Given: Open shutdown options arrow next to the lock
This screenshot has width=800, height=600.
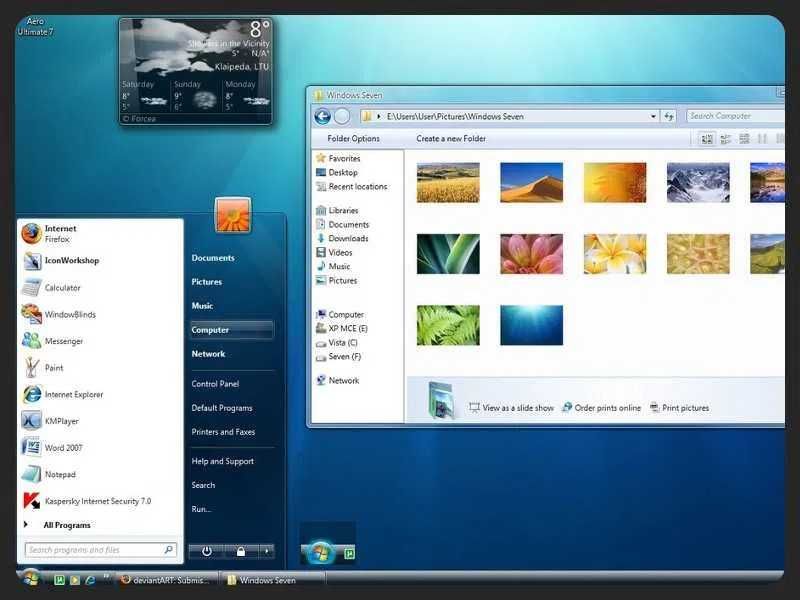Looking at the screenshot, I should [266, 551].
